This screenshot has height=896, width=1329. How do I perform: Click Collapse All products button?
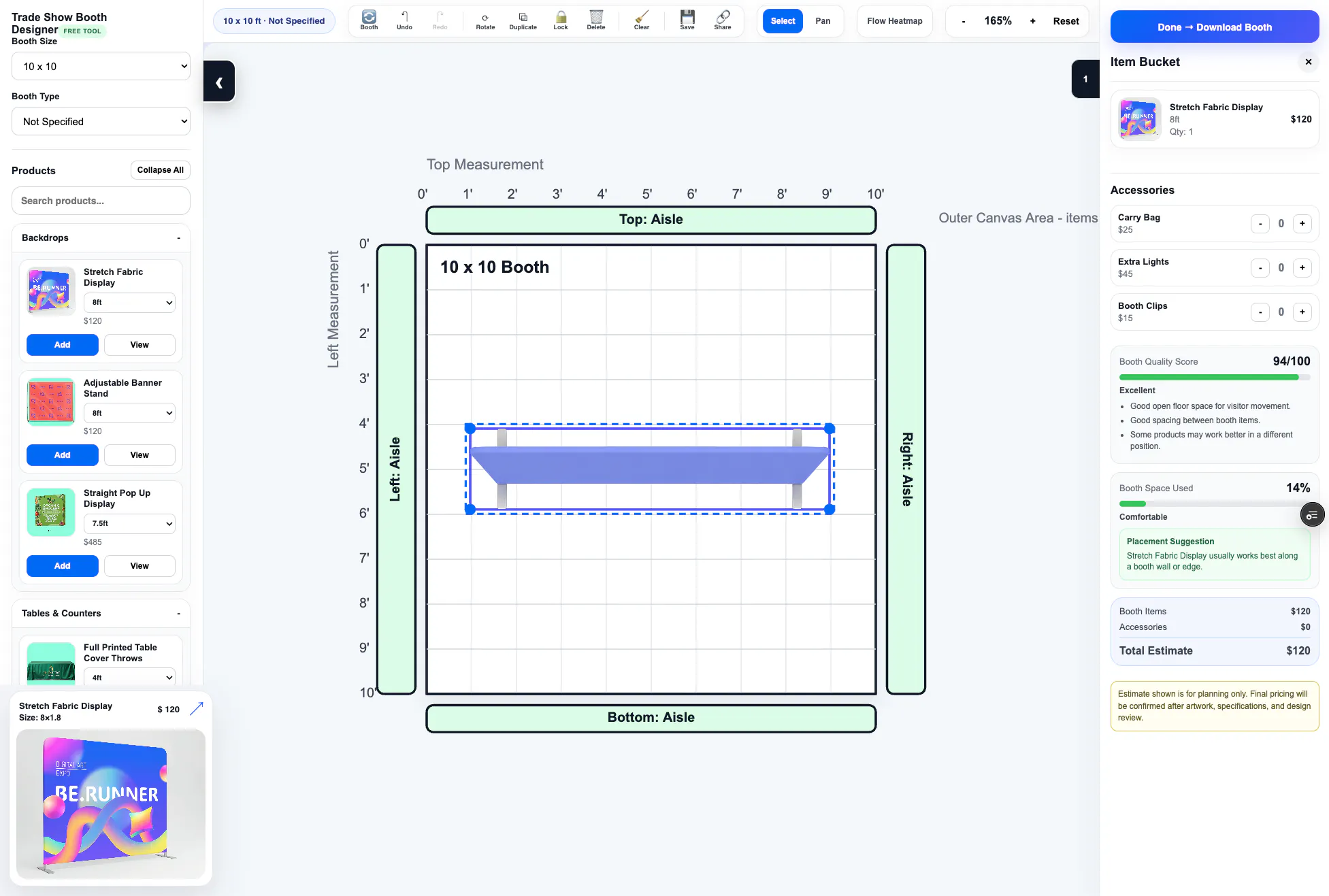point(160,170)
